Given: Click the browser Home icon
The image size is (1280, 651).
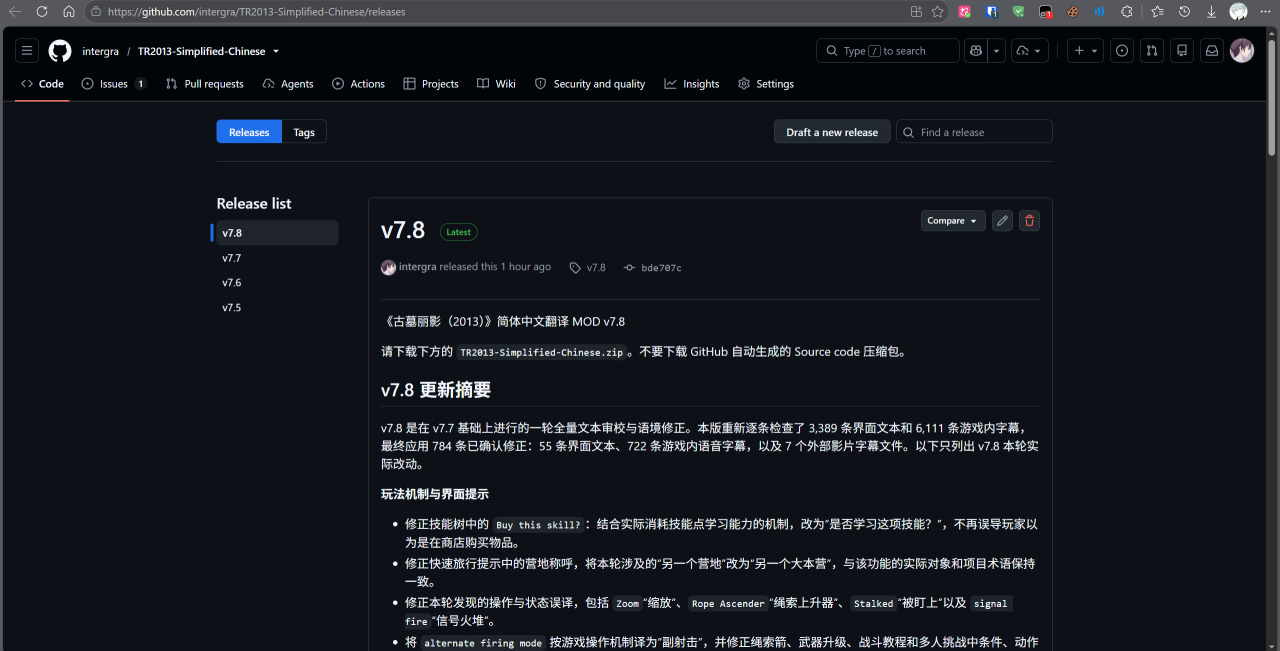Looking at the screenshot, I should coord(69,12).
